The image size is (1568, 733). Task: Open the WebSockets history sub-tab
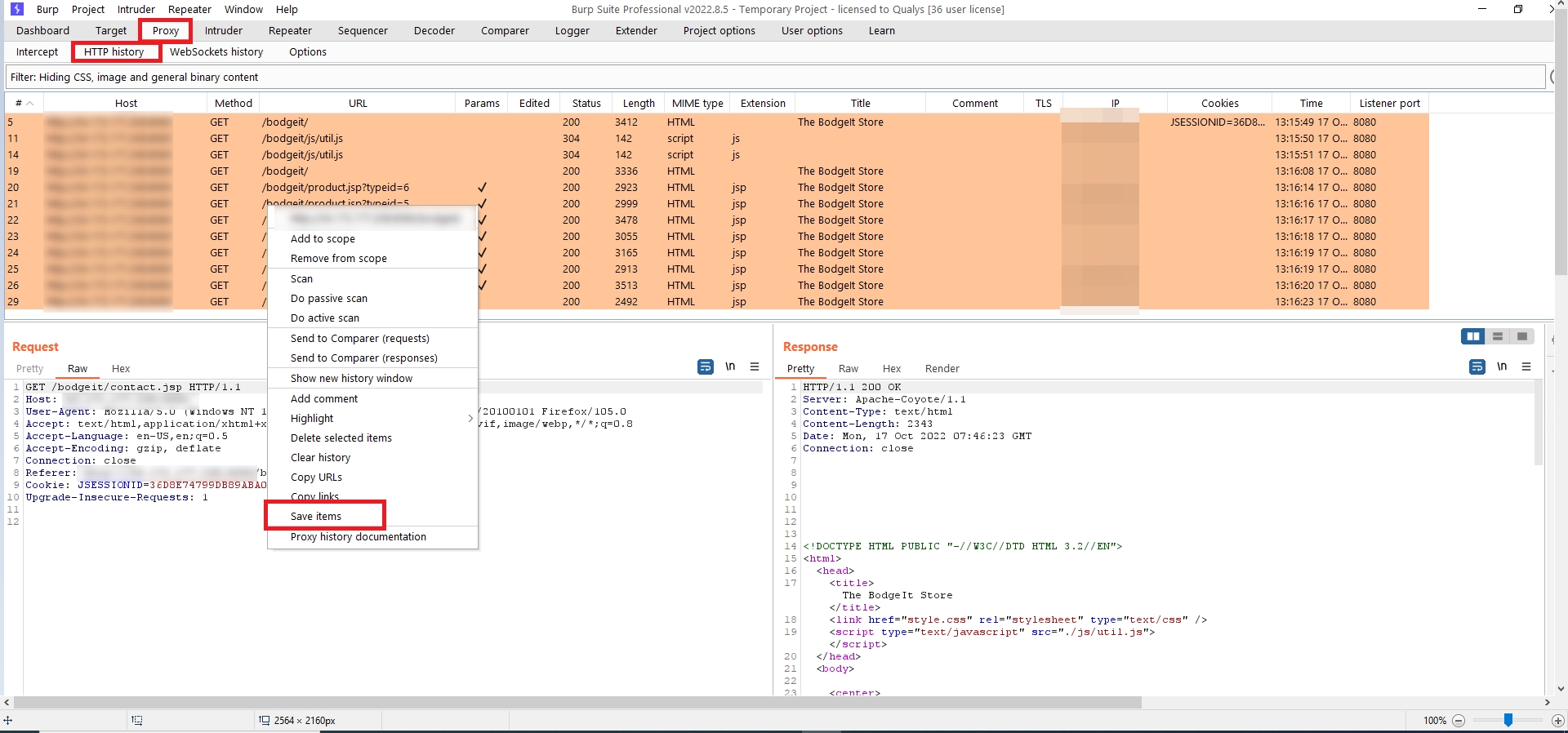(216, 52)
